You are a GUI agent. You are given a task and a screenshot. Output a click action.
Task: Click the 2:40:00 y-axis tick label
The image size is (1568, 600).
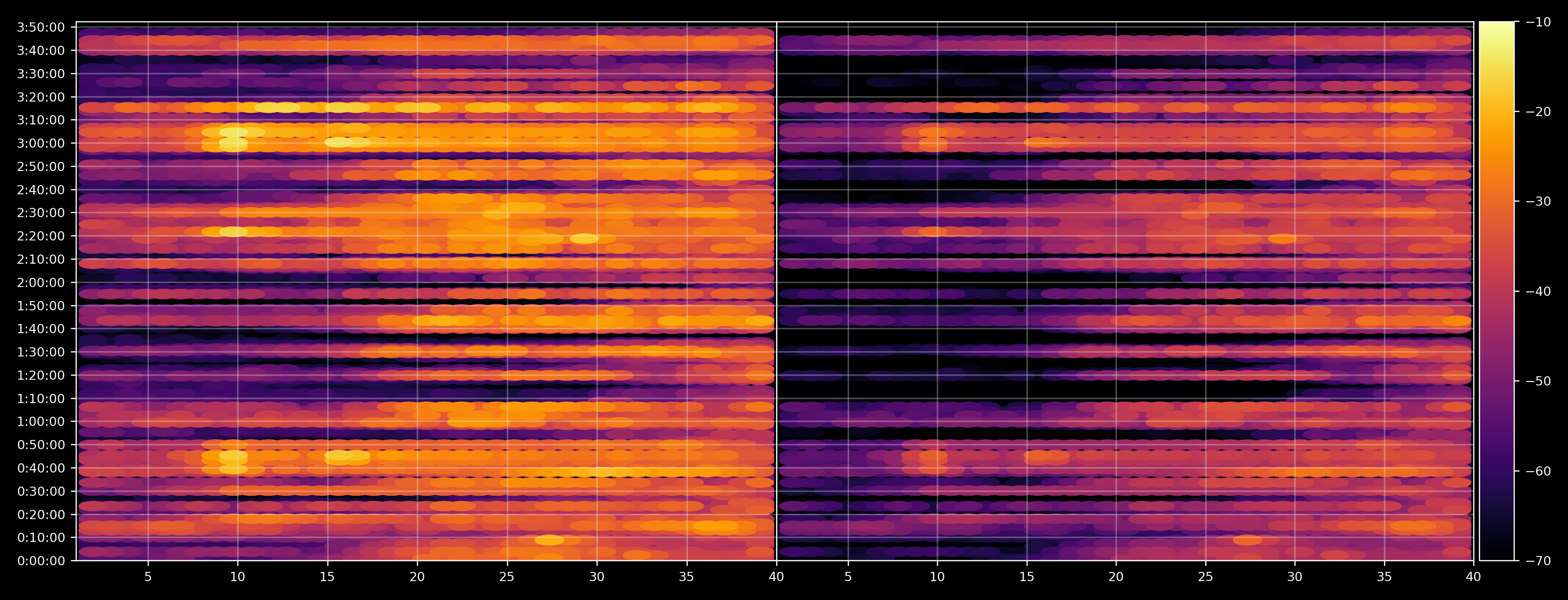click(41, 190)
